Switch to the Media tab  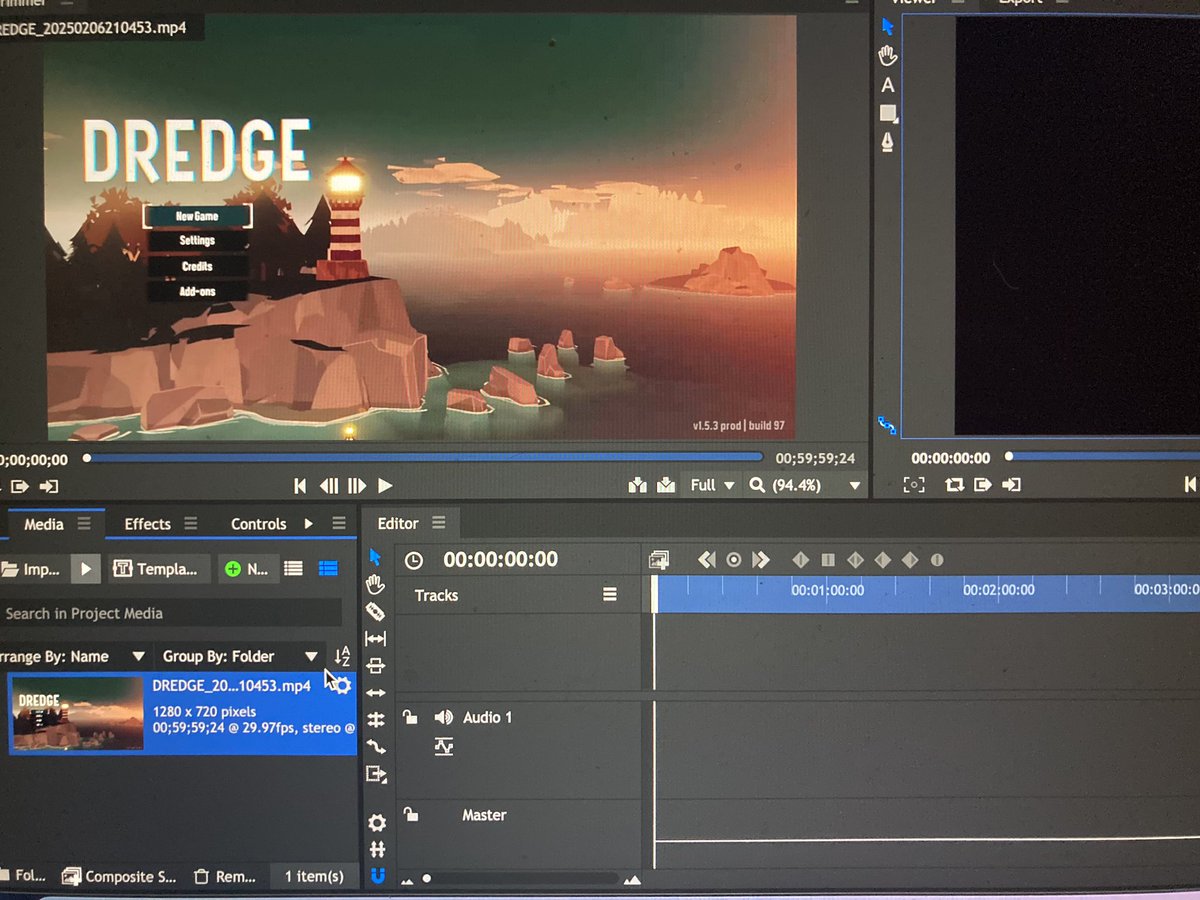(x=43, y=523)
